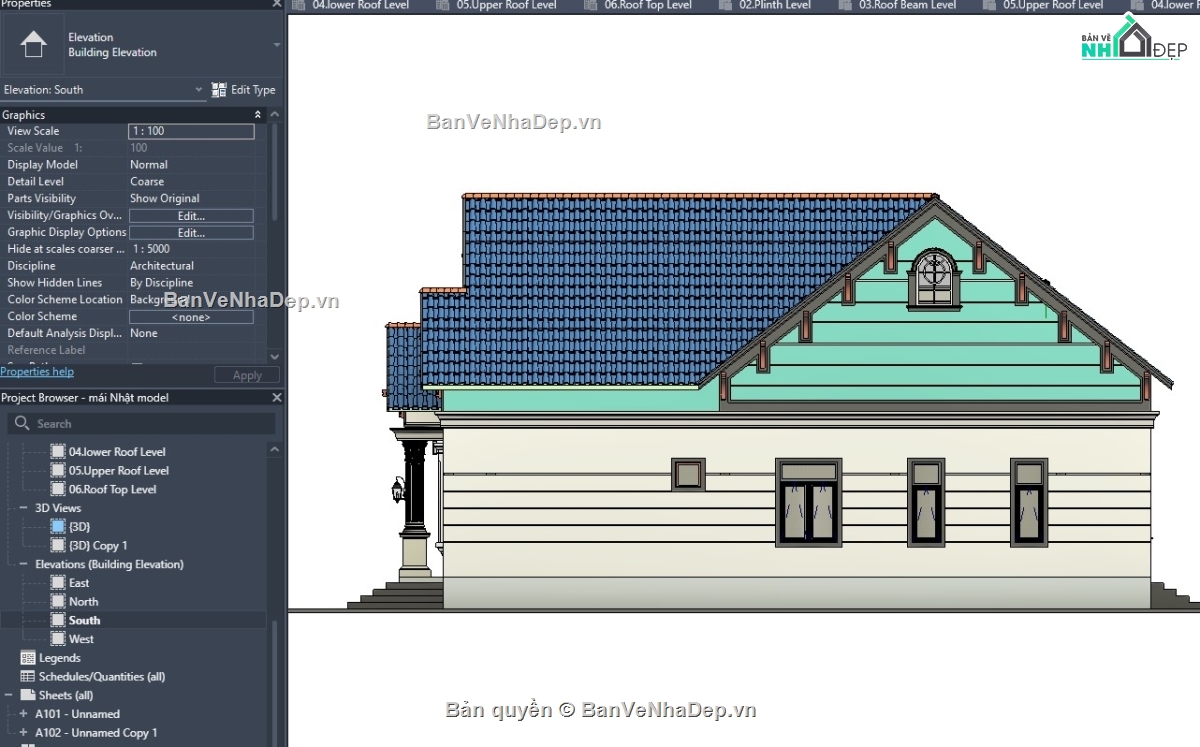Image resolution: width=1200 pixels, height=747 pixels.
Task: Click the Properties palette scroll-down arrow
Action: [x=275, y=356]
